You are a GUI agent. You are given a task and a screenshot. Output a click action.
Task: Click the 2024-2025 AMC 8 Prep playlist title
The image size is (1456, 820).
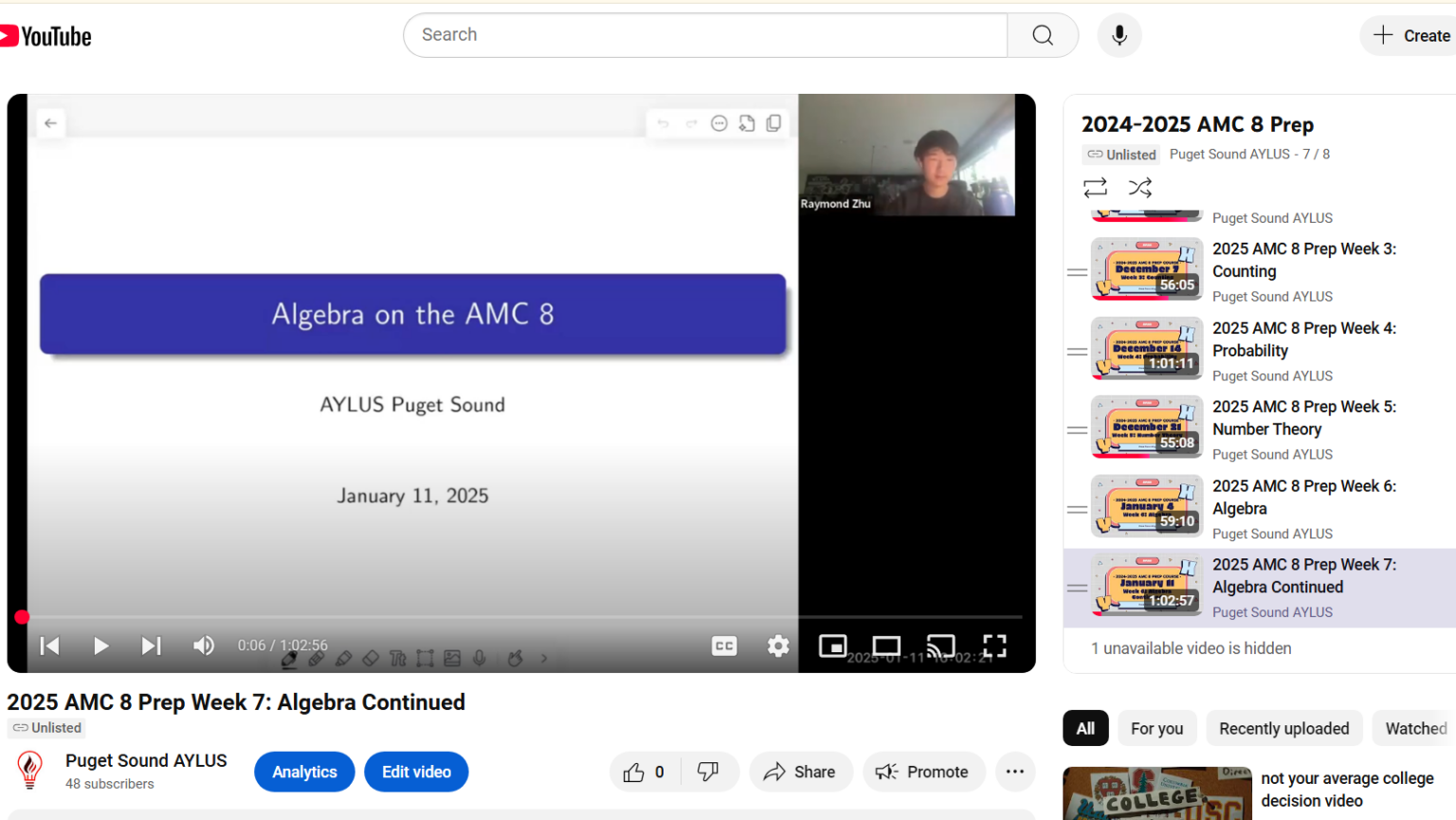pyautogui.click(x=1197, y=124)
